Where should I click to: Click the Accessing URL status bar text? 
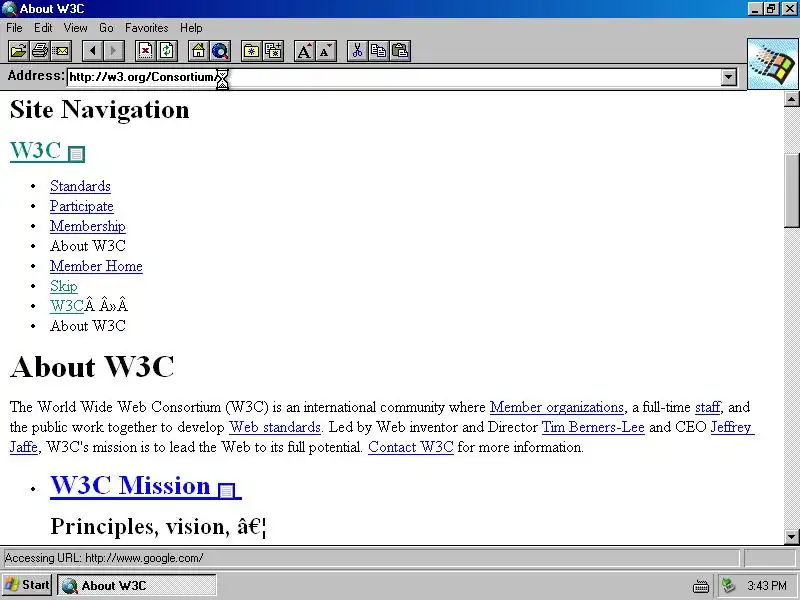(x=104, y=558)
